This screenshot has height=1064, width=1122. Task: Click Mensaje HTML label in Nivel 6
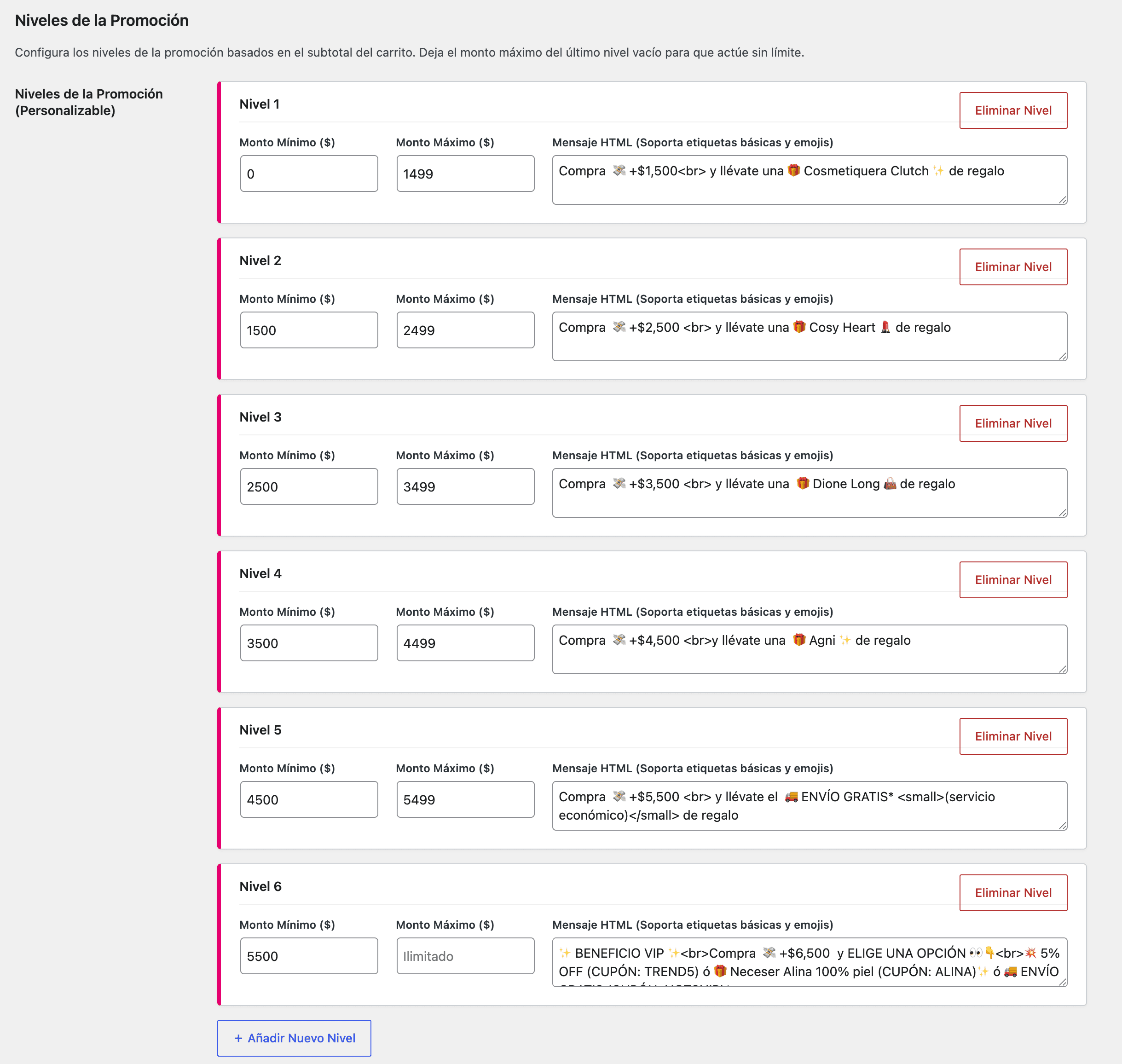(693, 925)
